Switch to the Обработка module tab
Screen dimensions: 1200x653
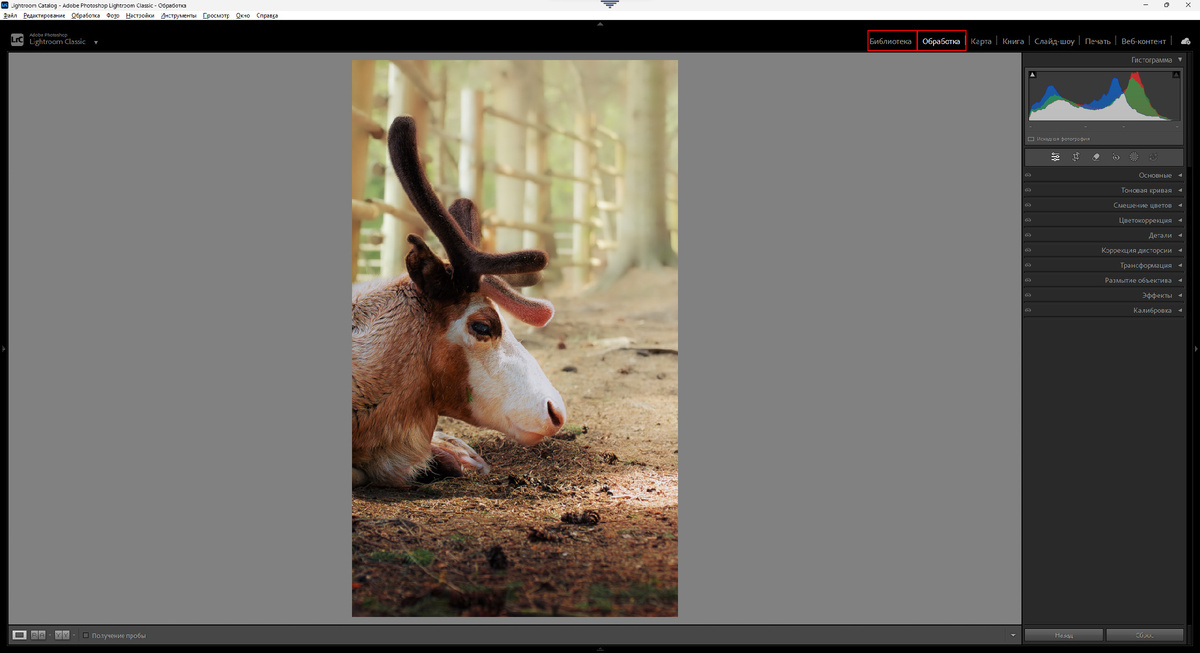click(x=941, y=41)
